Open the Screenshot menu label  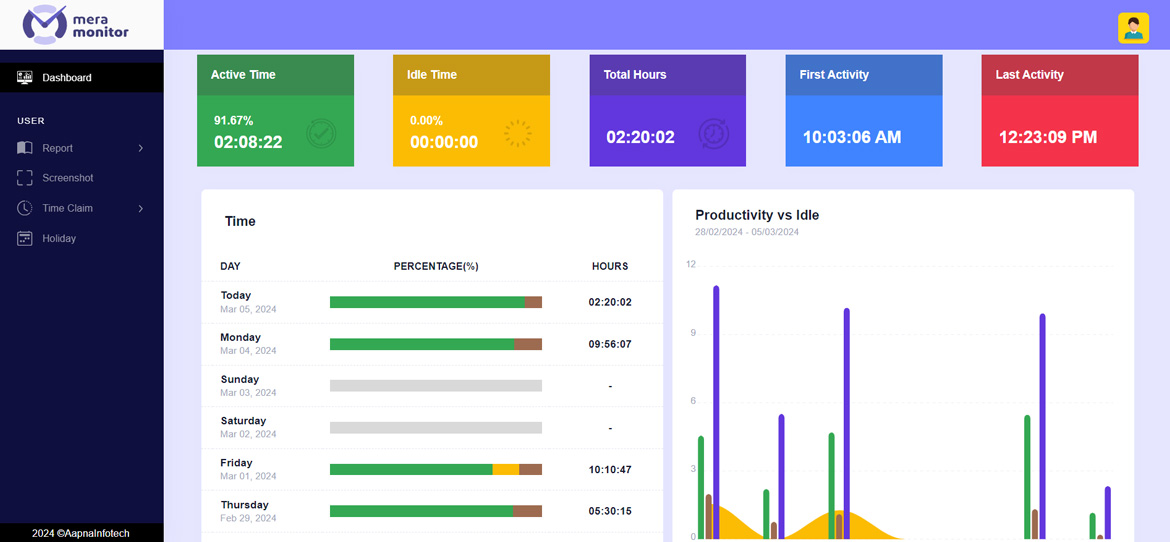coord(68,178)
